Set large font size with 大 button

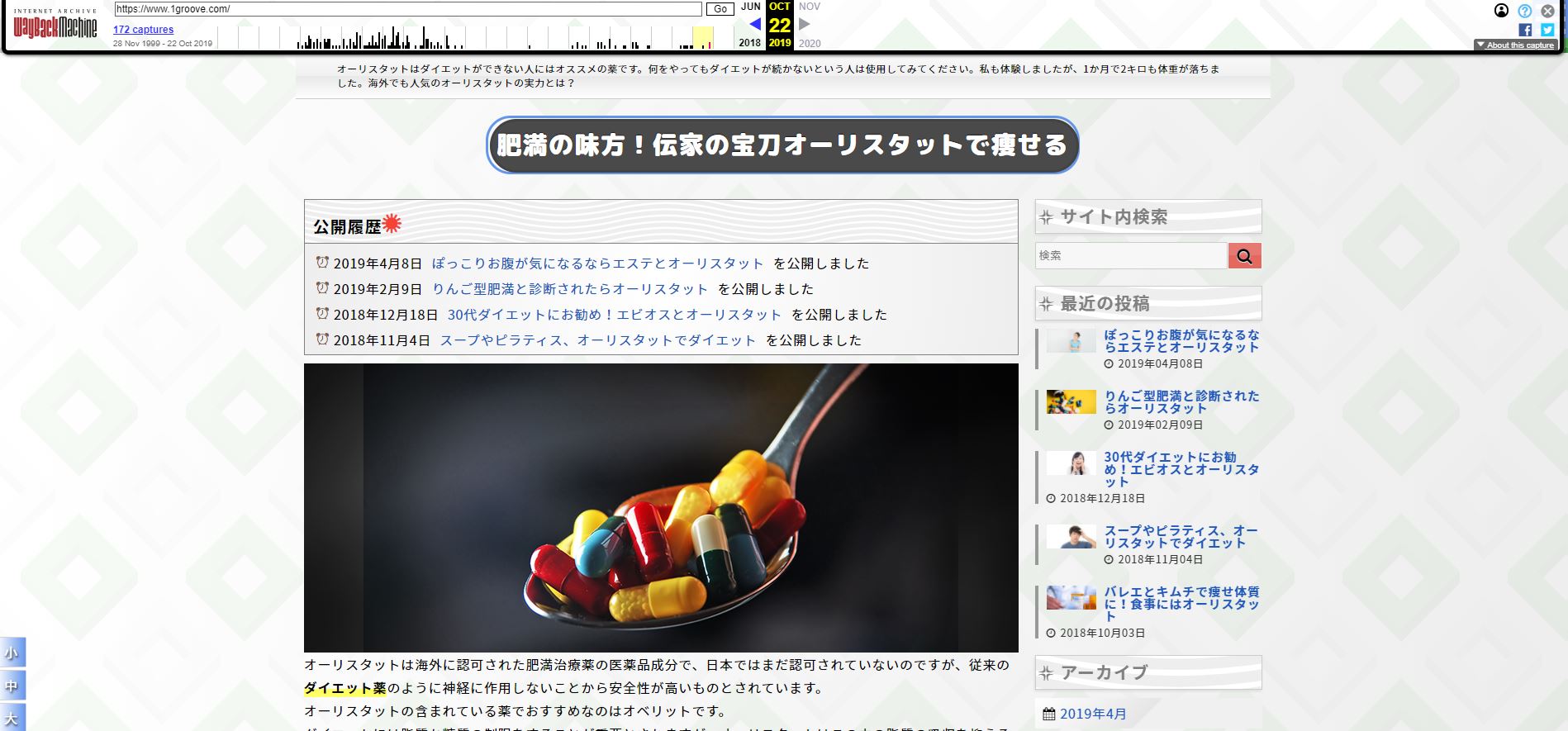coord(12,717)
